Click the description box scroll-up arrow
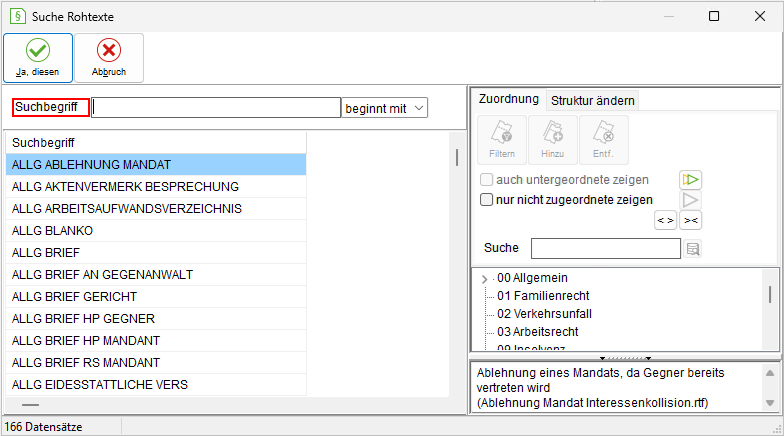 point(770,373)
